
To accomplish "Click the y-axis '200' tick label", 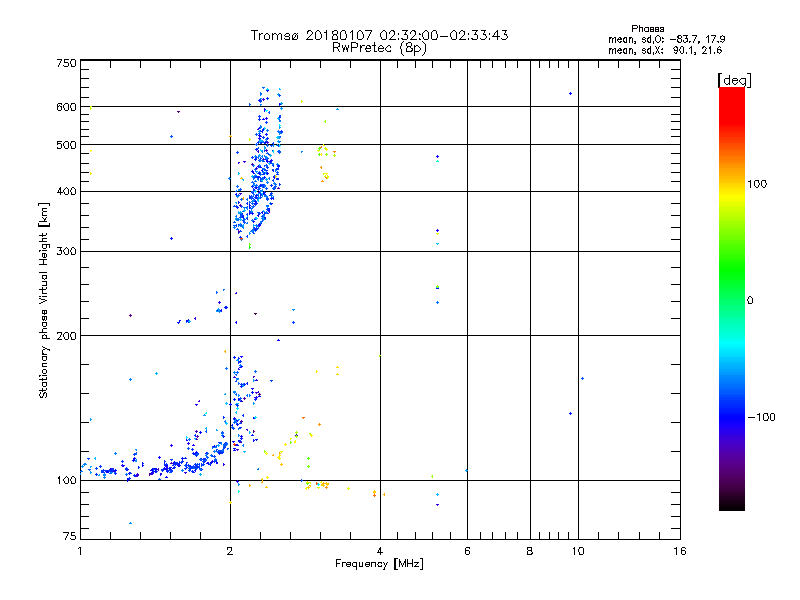I will (66, 336).
